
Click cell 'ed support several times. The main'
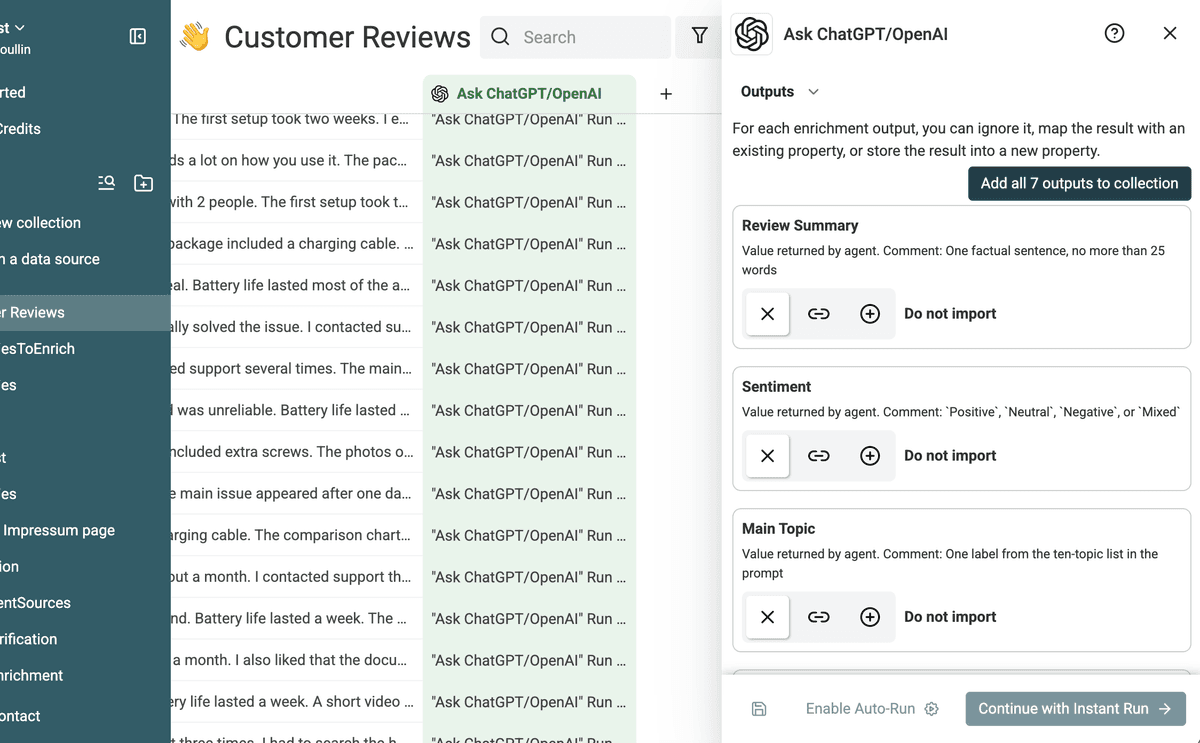tap(297, 369)
